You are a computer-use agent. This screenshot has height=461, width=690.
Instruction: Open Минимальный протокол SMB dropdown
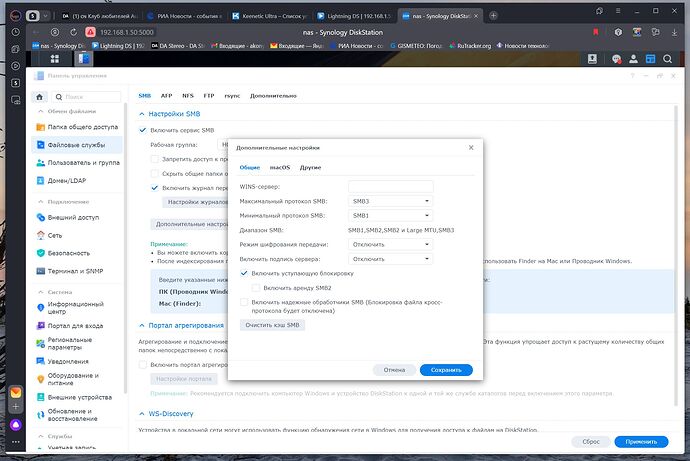(390, 216)
